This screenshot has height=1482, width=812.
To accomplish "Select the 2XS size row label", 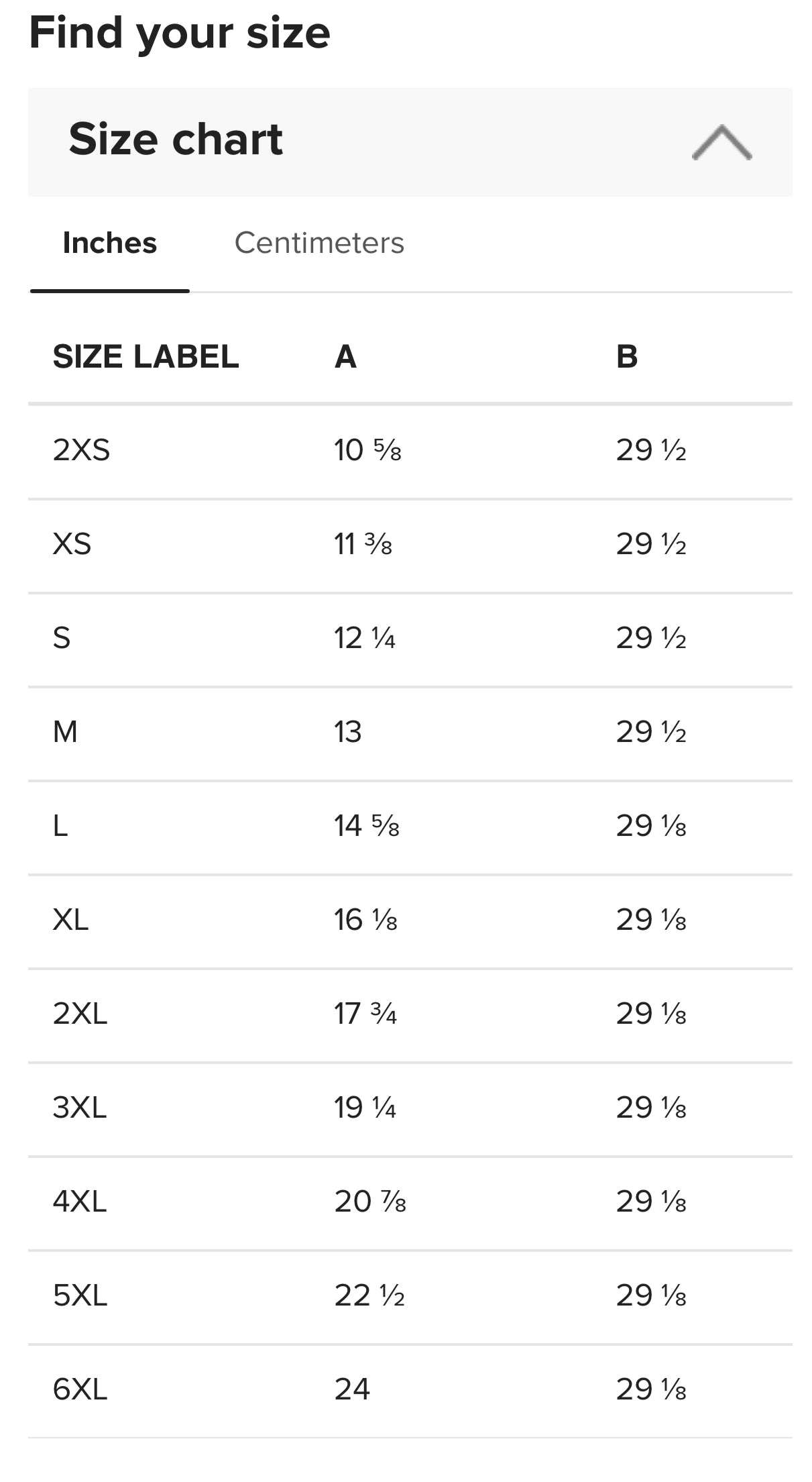I will [x=81, y=449].
